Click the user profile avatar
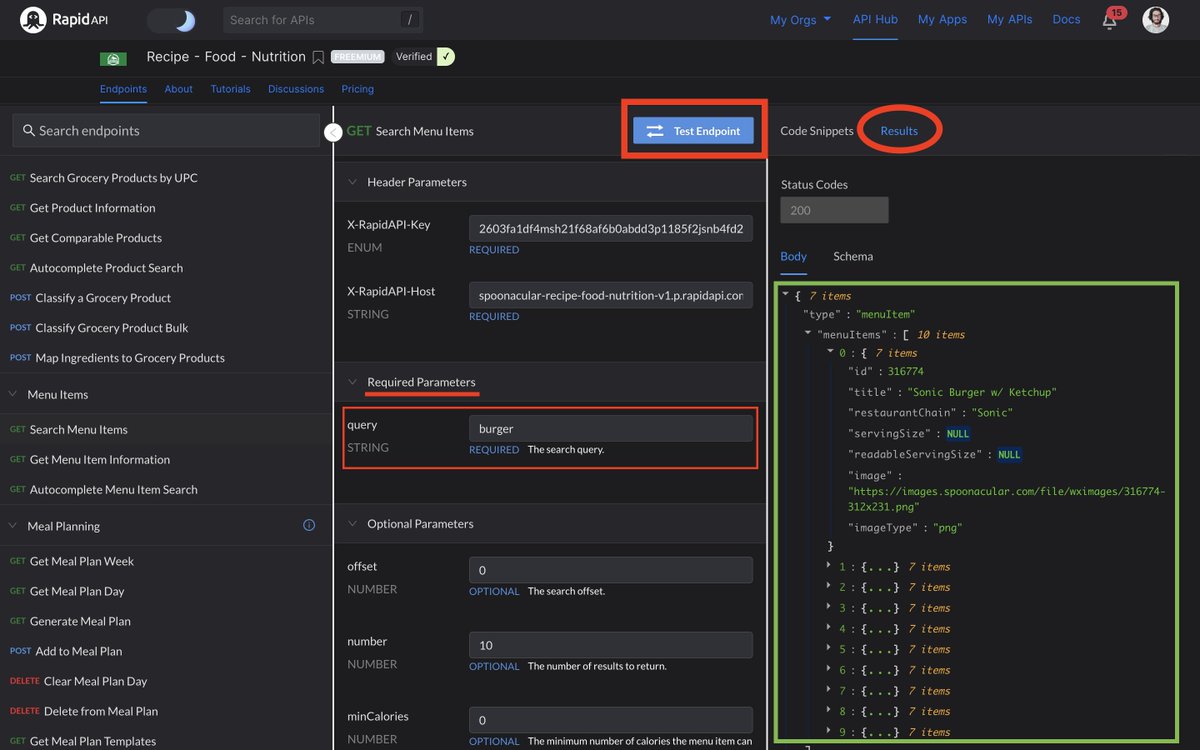This screenshot has height=750, width=1200. 1156,19
